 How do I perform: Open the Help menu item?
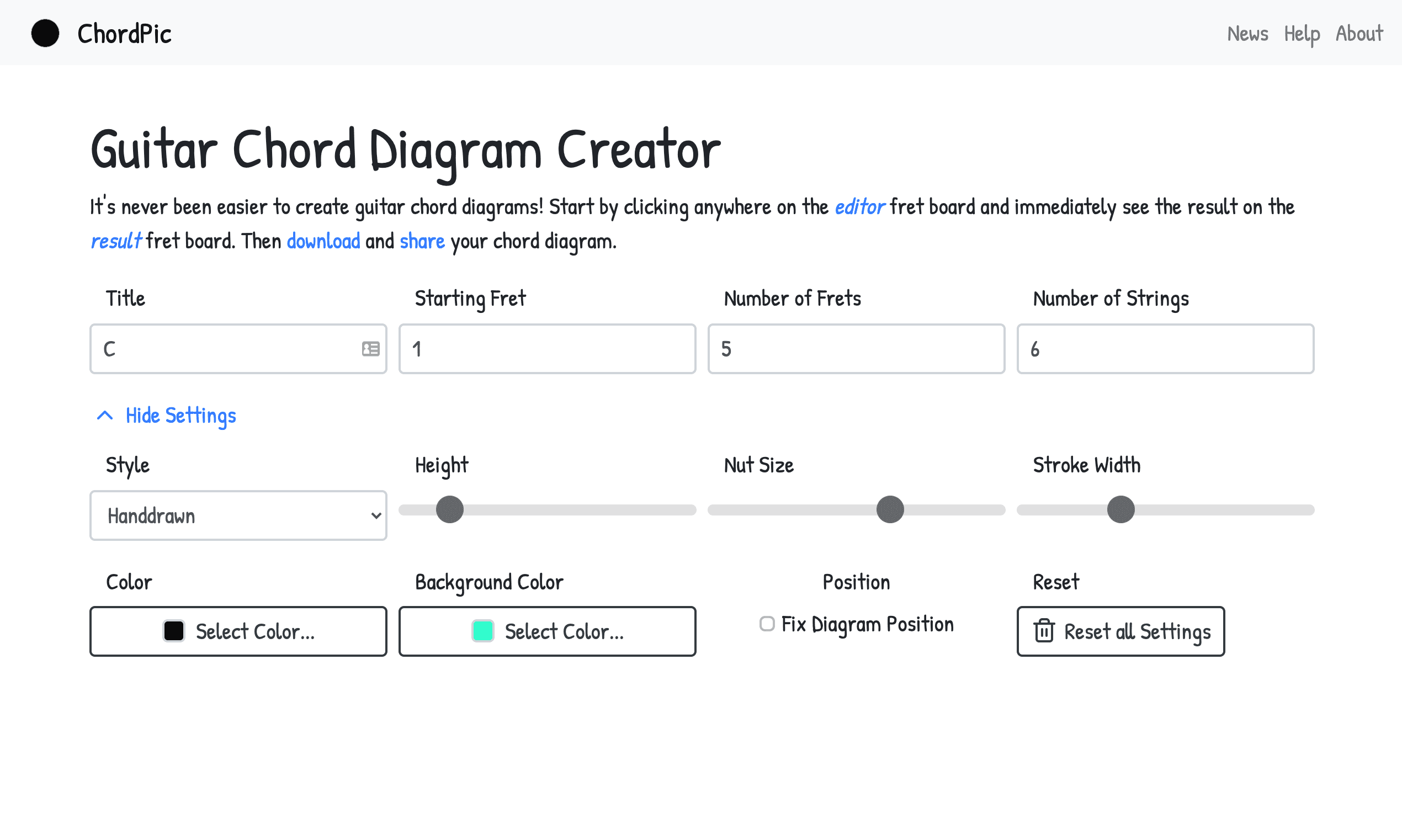[x=1301, y=34]
